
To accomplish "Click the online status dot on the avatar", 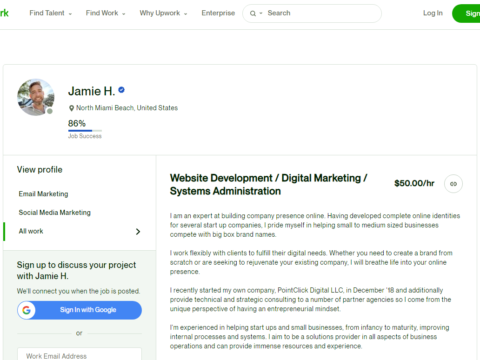I will [x=50, y=111].
